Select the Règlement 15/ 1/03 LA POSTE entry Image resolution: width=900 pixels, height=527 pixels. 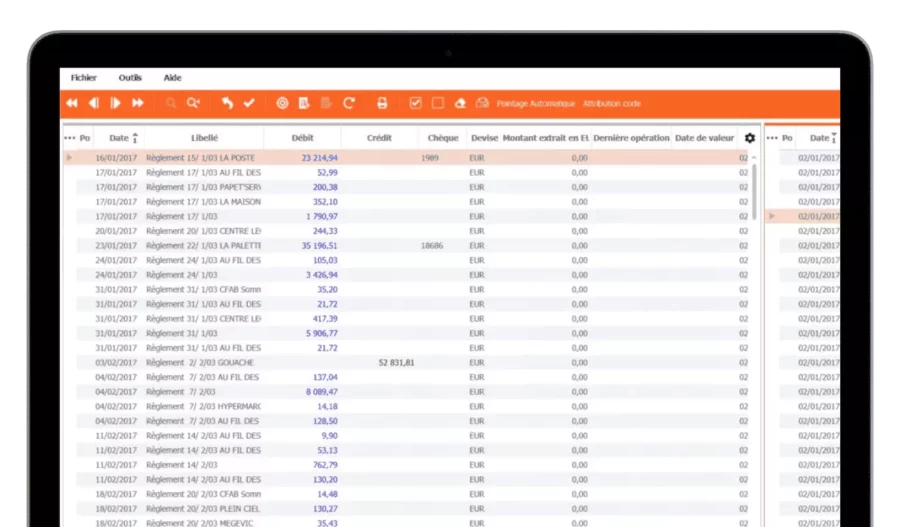(200, 157)
